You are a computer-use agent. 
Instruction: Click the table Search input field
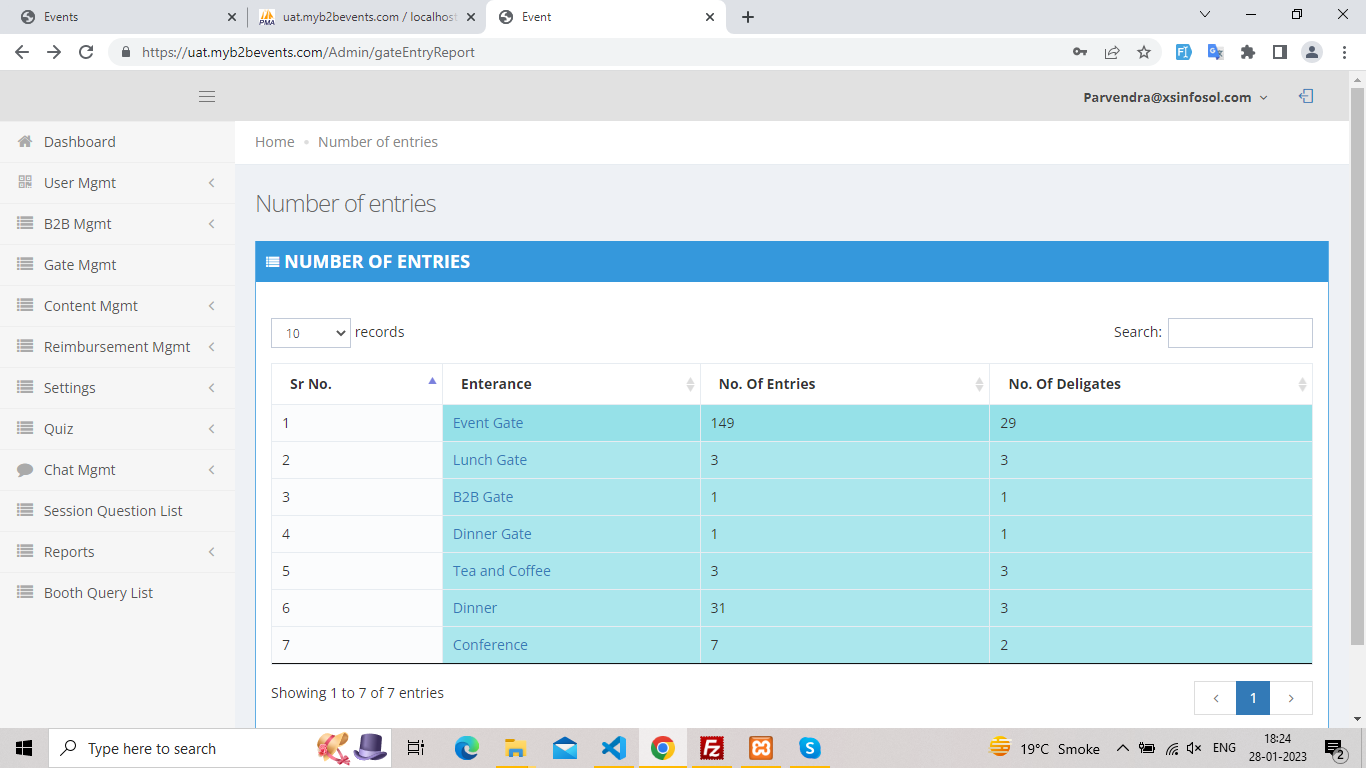click(x=1239, y=333)
